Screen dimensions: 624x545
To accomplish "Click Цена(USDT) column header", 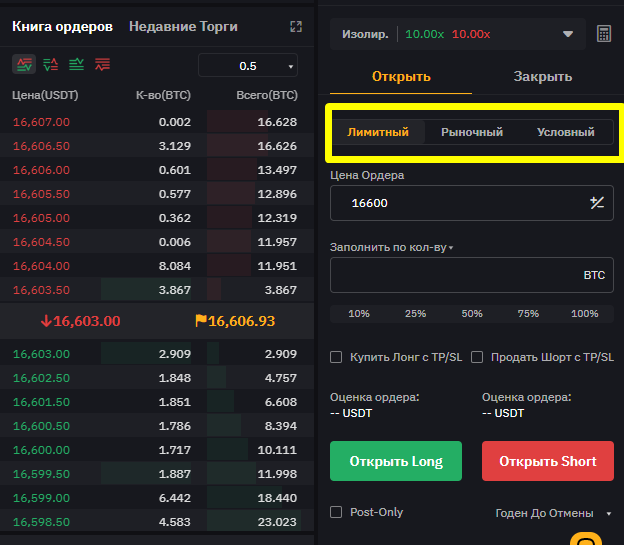I will click(45, 96).
